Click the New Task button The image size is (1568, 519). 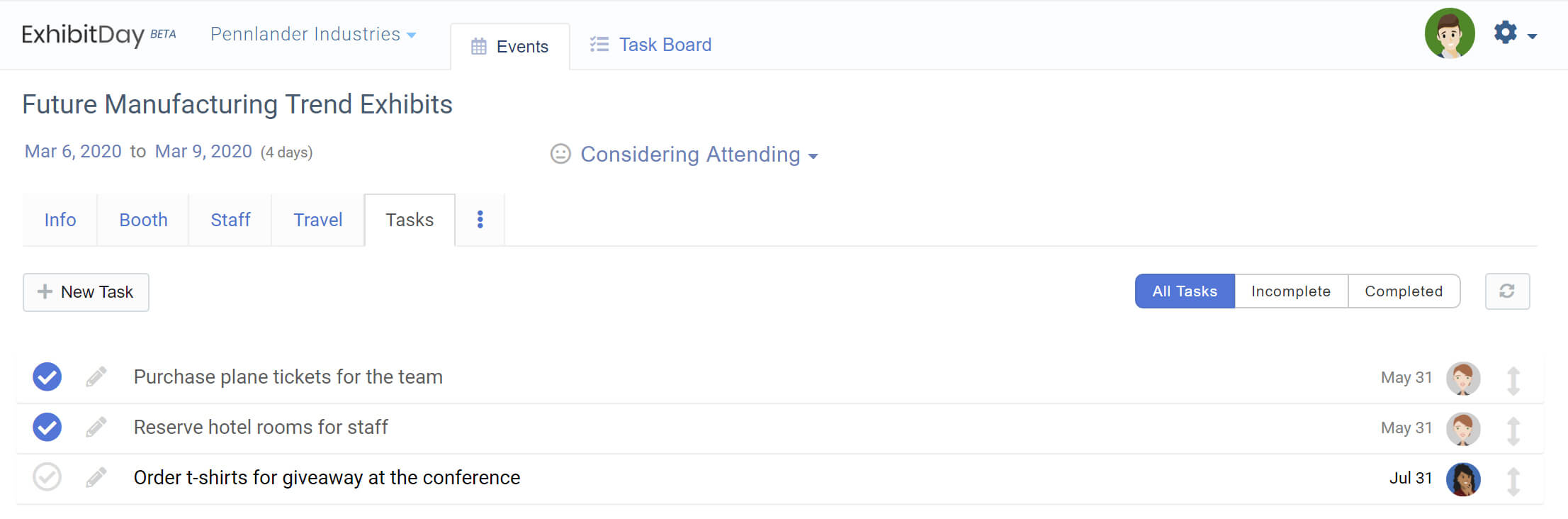tap(86, 292)
